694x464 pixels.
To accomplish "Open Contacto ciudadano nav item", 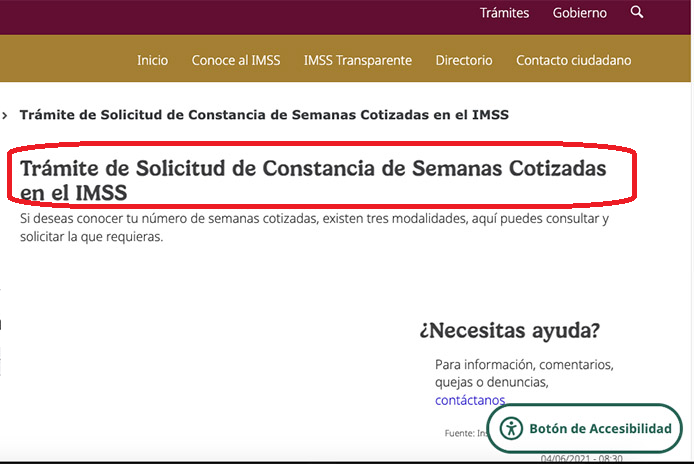I will (574, 60).
